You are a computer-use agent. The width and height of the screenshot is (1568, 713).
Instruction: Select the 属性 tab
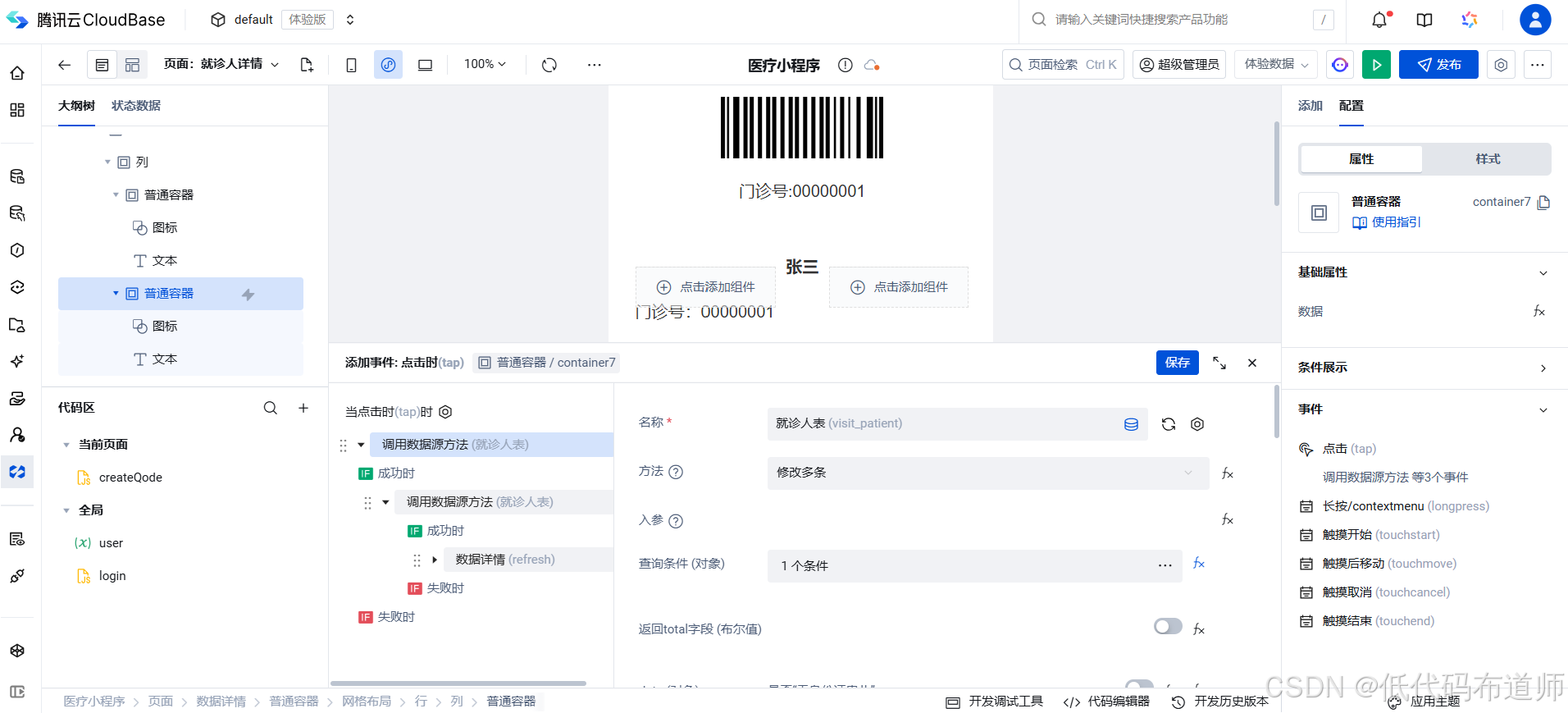click(1361, 159)
